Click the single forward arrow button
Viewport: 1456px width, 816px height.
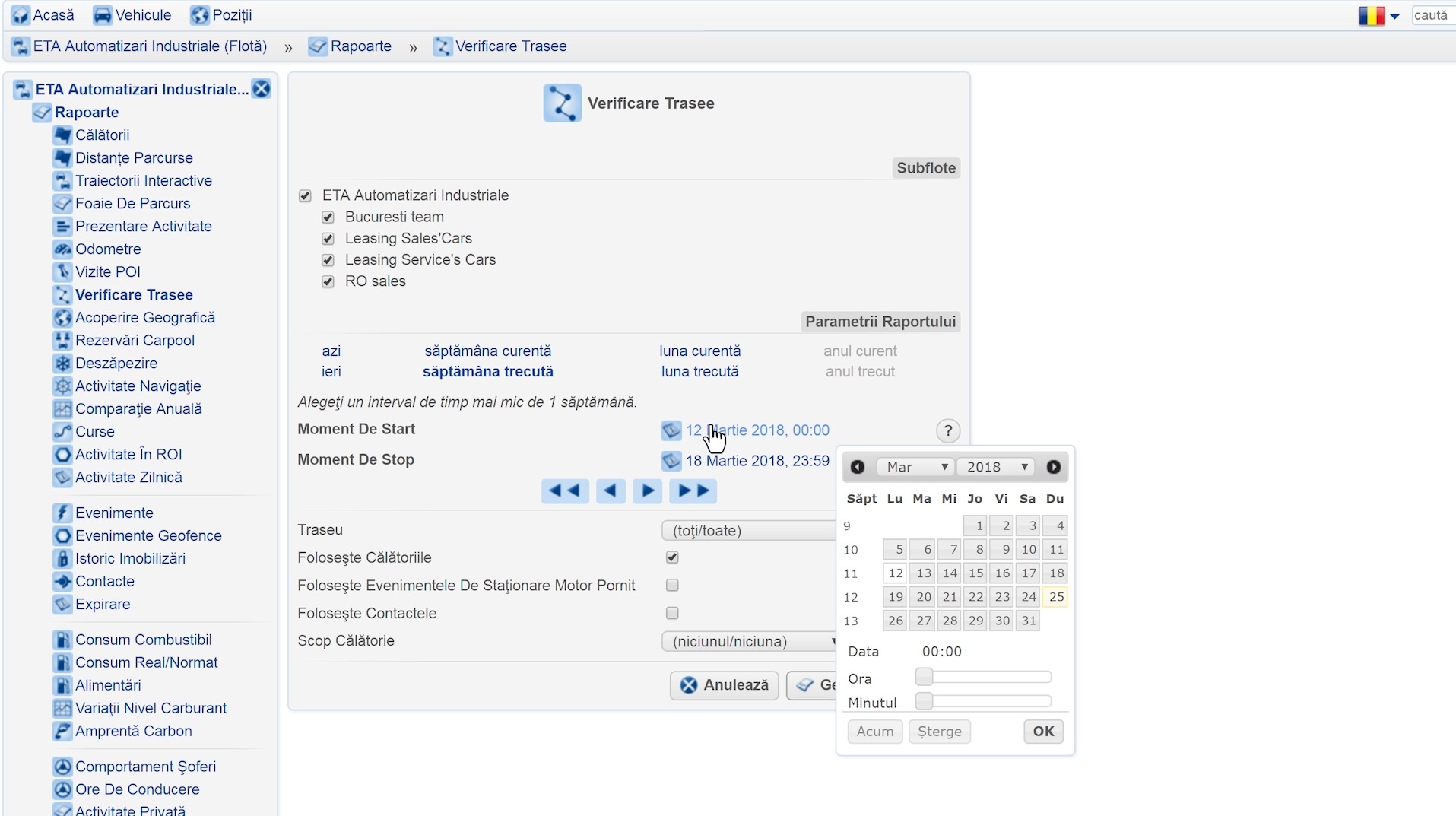pos(647,491)
